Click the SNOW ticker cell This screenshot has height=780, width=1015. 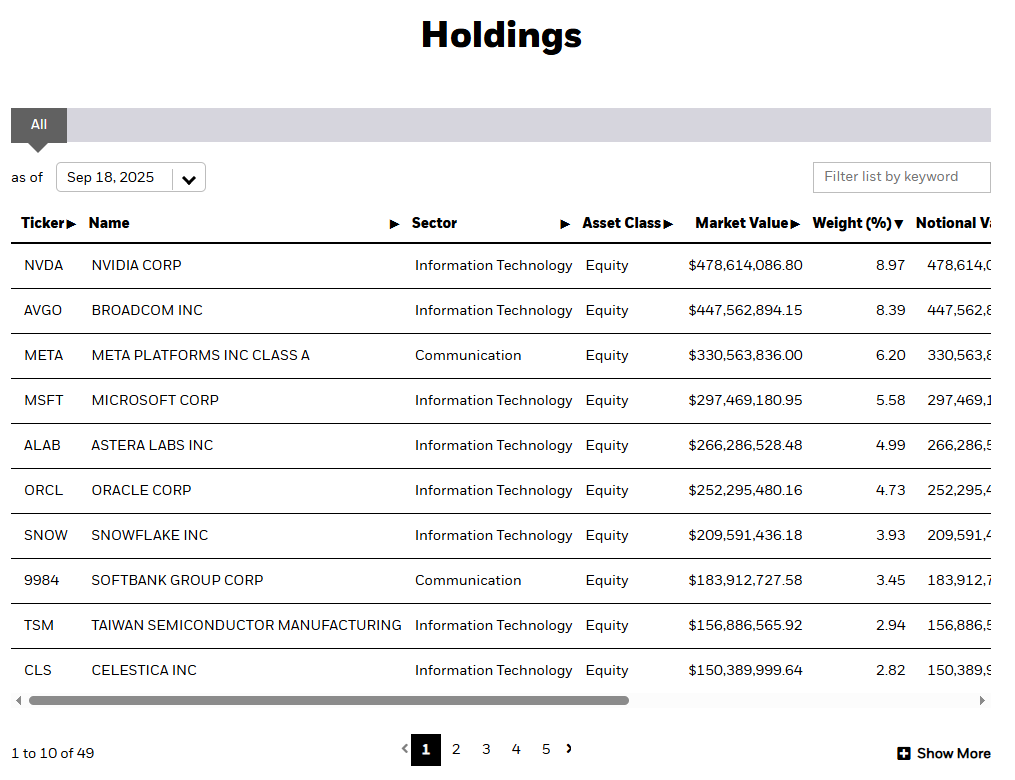click(x=45, y=535)
